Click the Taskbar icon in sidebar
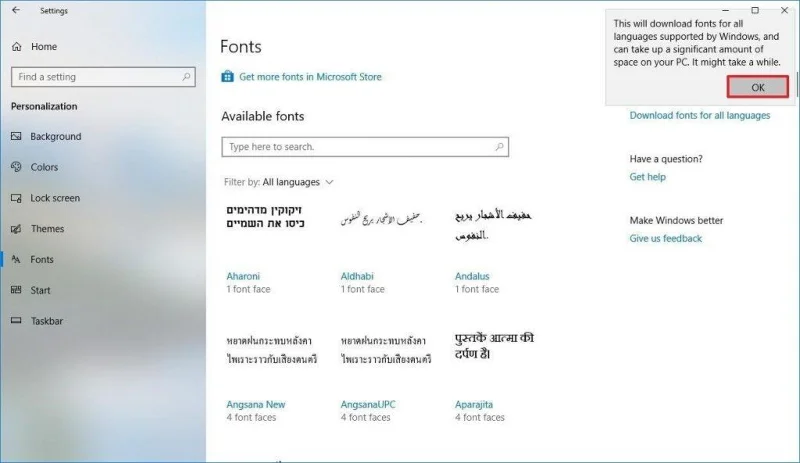 point(16,321)
